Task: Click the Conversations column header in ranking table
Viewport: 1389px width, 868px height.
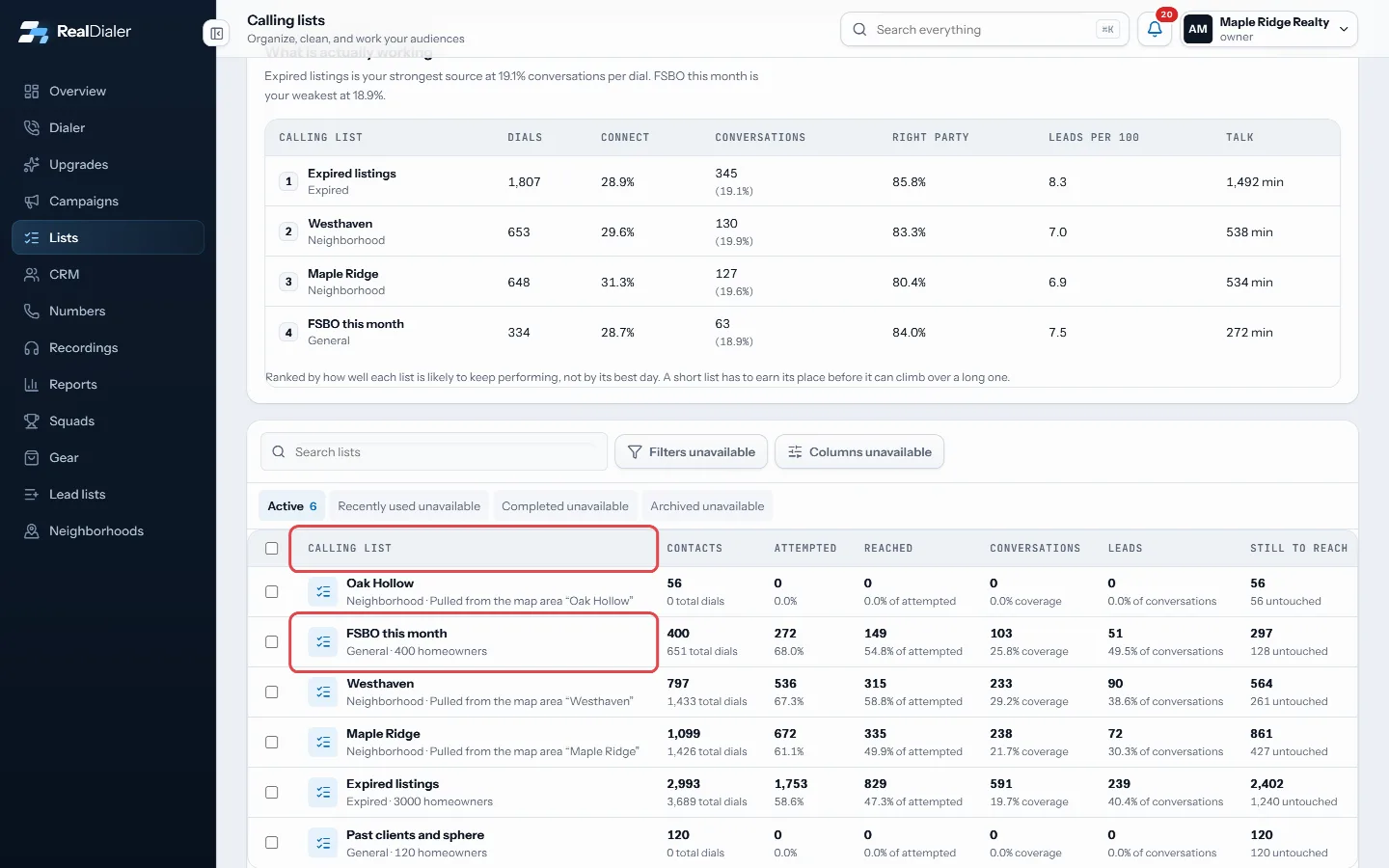Action: (x=760, y=137)
